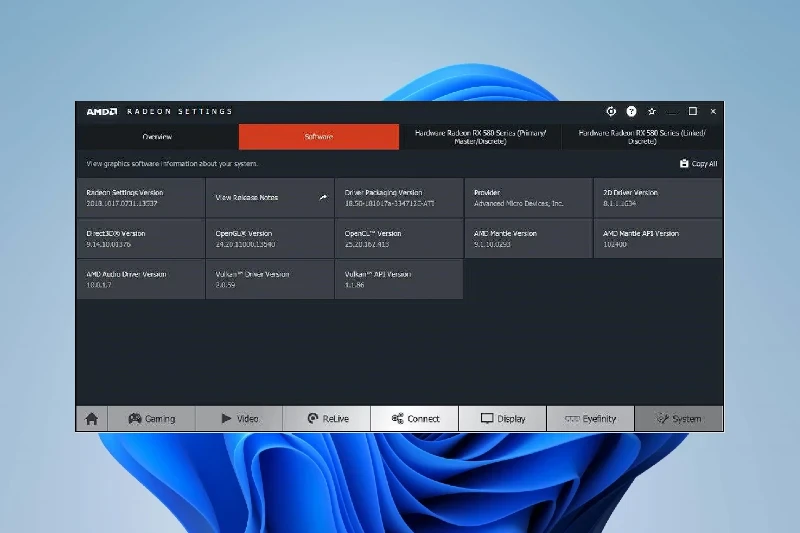
Task: Click the Direct3D Version tile
Action: pos(141,238)
